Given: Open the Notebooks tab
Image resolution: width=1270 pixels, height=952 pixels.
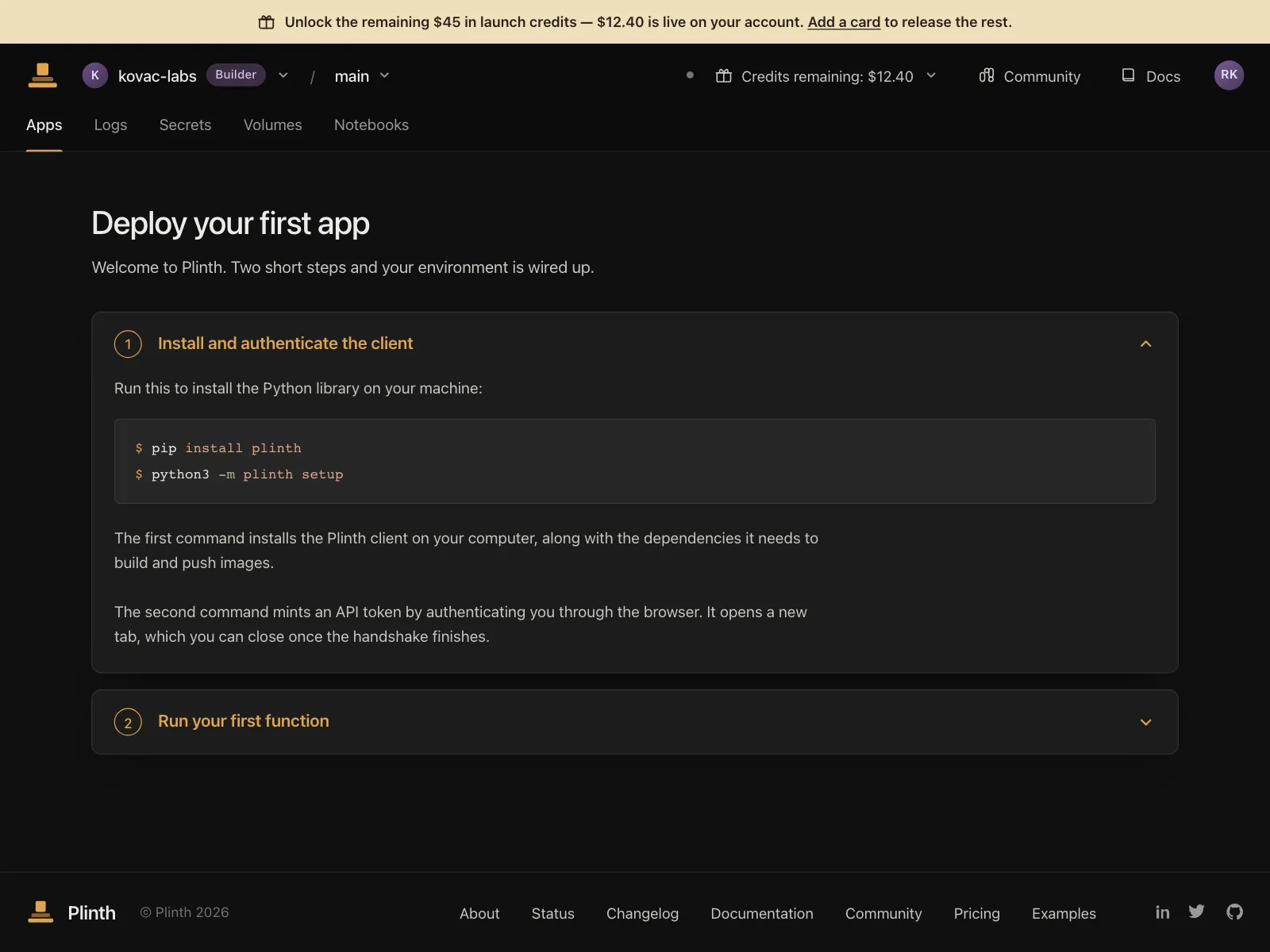Looking at the screenshot, I should pyautogui.click(x=371, y=125).
